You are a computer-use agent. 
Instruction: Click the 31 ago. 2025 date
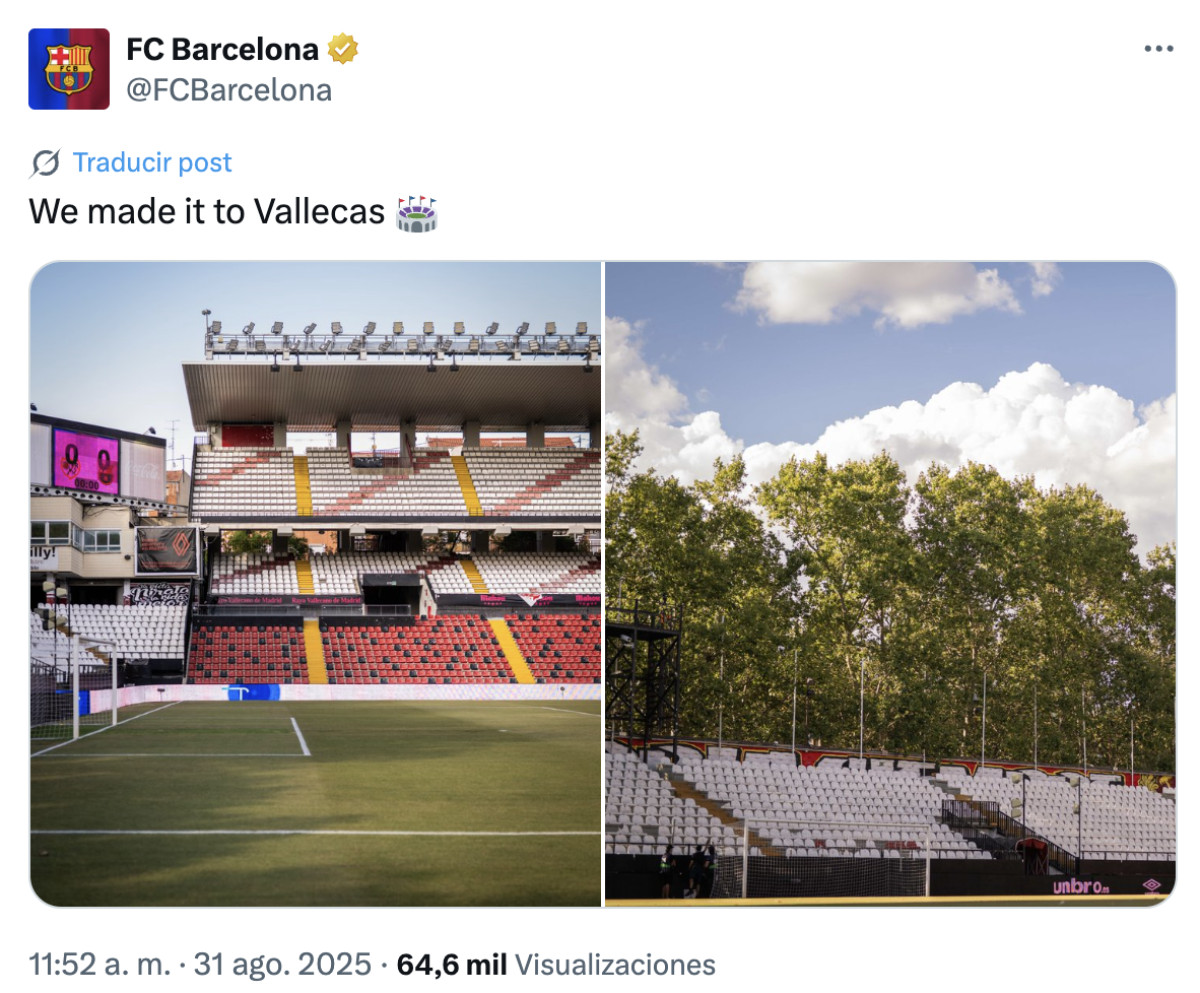283,965
